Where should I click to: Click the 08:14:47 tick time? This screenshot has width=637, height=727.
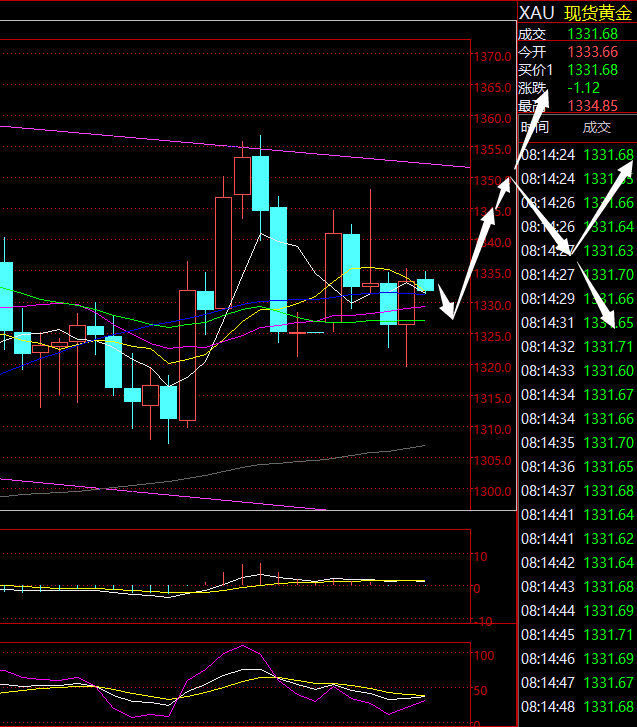(x=548, y=683)
